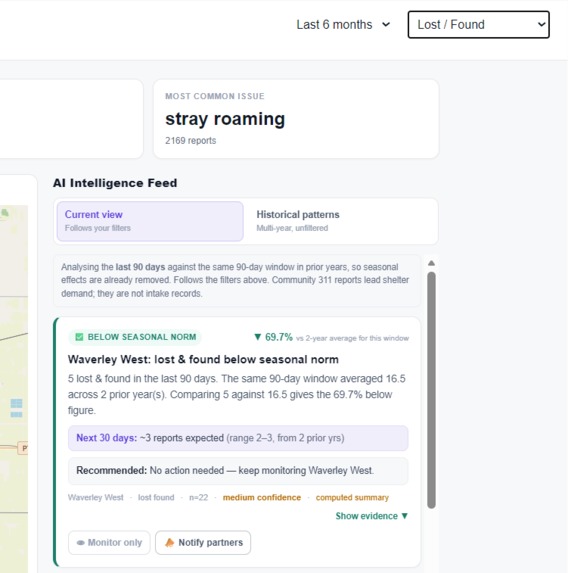Click the eye icon in Monitor only
This screenshot has height=573, width=568.
80,543
